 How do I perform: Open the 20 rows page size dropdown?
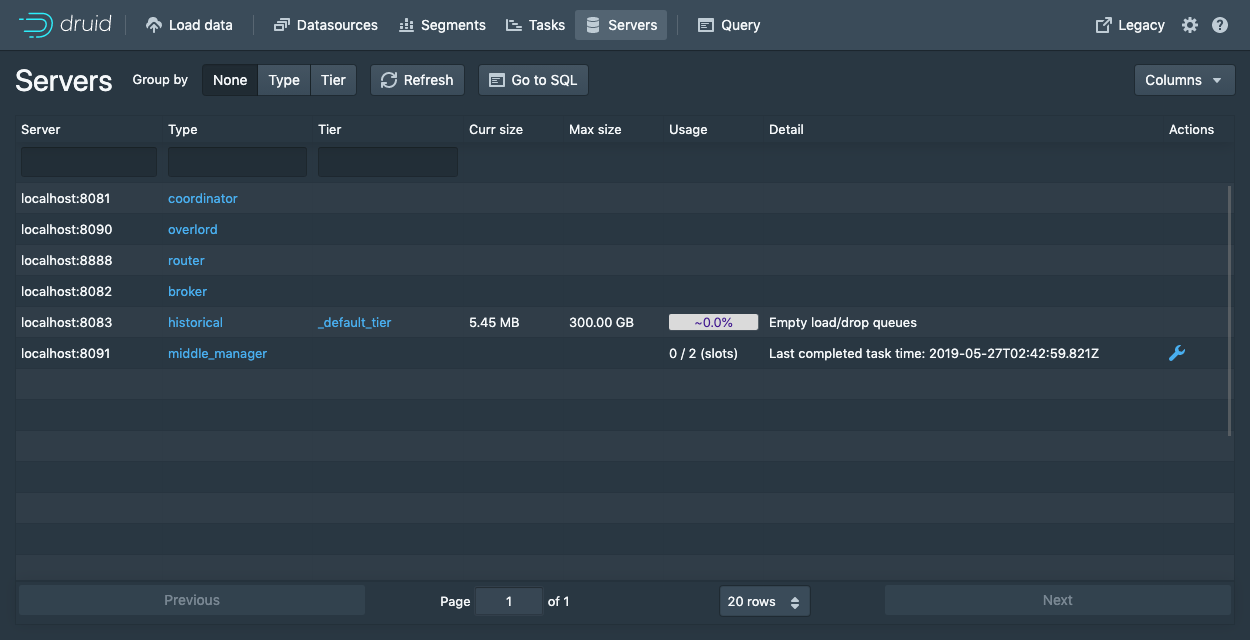click(x=764, y=601)
